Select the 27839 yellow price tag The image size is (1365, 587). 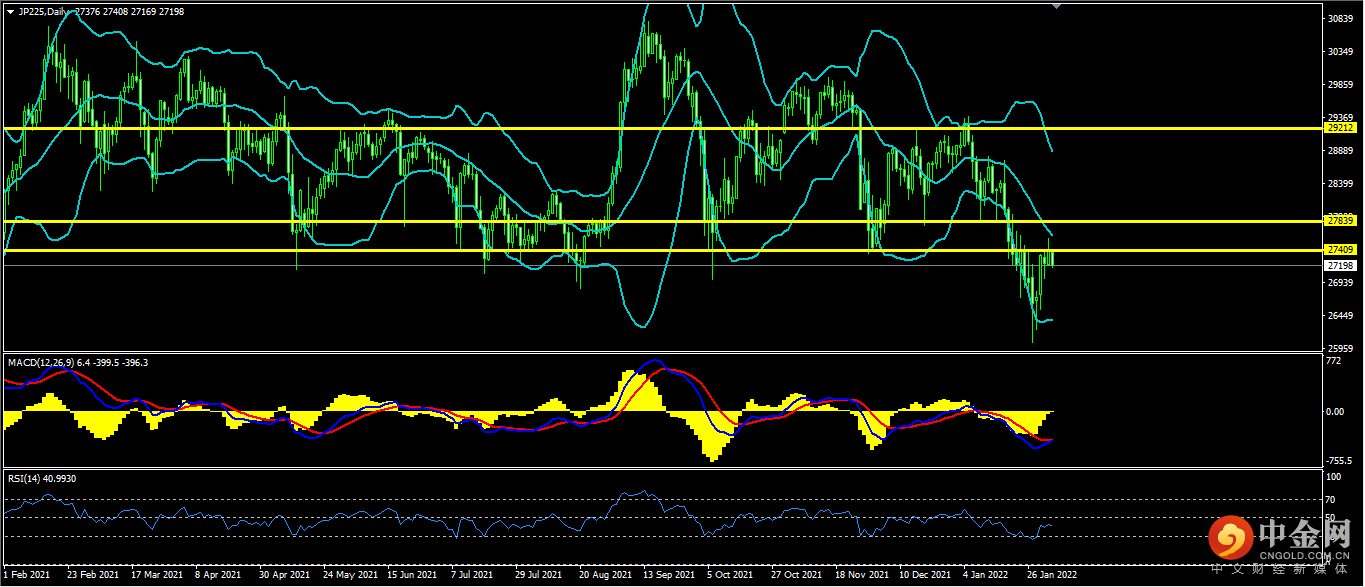click(1339, 220)
